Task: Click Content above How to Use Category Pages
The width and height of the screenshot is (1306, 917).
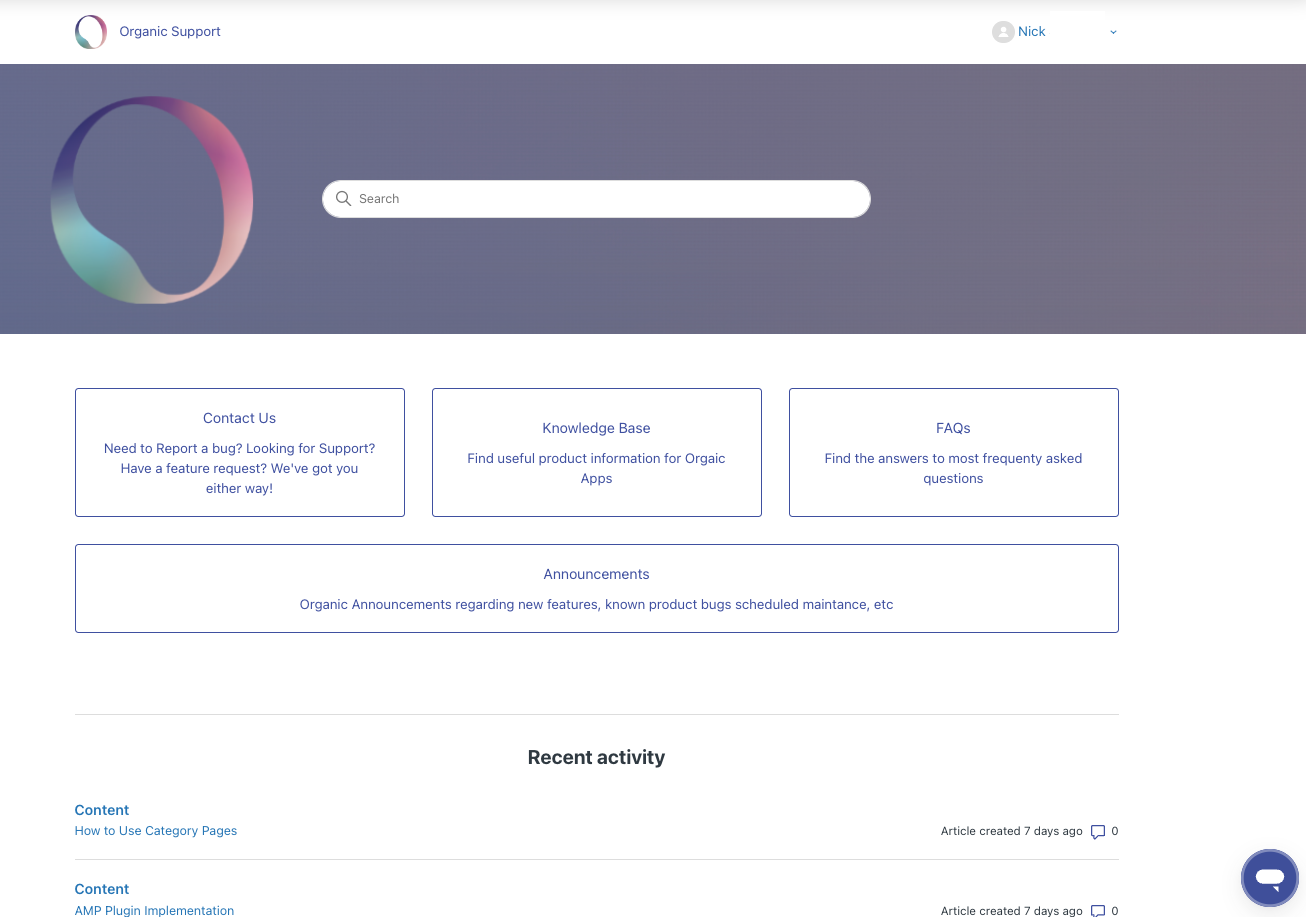Action: (x=102, y=810)
